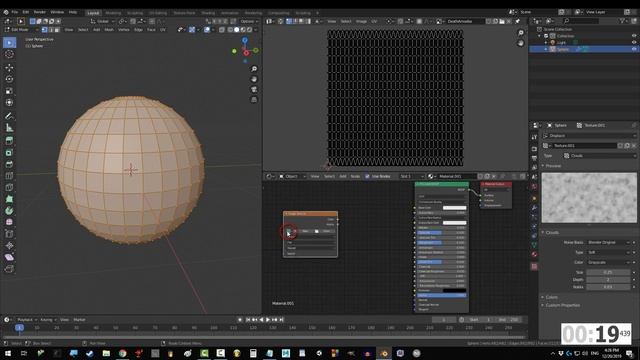
Task: Click image browse icon in Image Texture node
Action: (289, 231)
